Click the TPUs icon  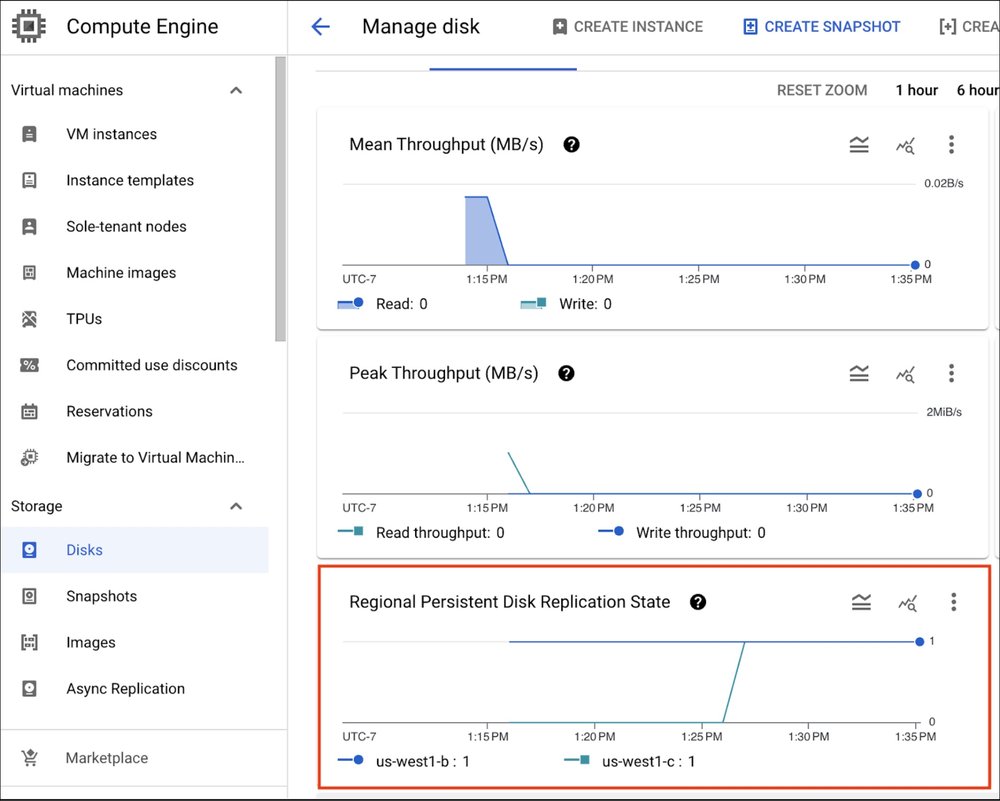[29, 319]
